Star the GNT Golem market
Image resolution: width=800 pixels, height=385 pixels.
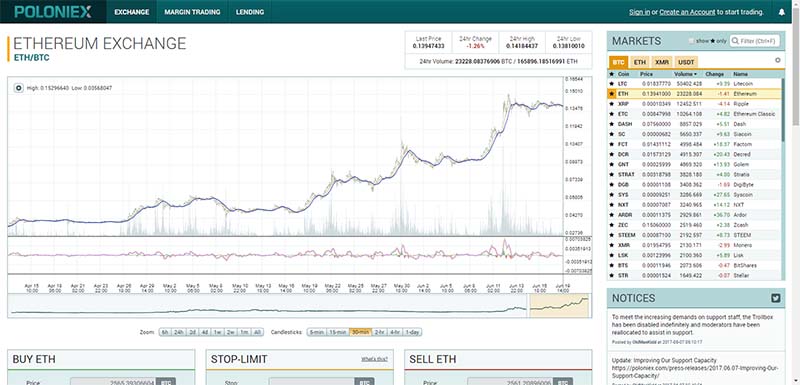(611, 165)
